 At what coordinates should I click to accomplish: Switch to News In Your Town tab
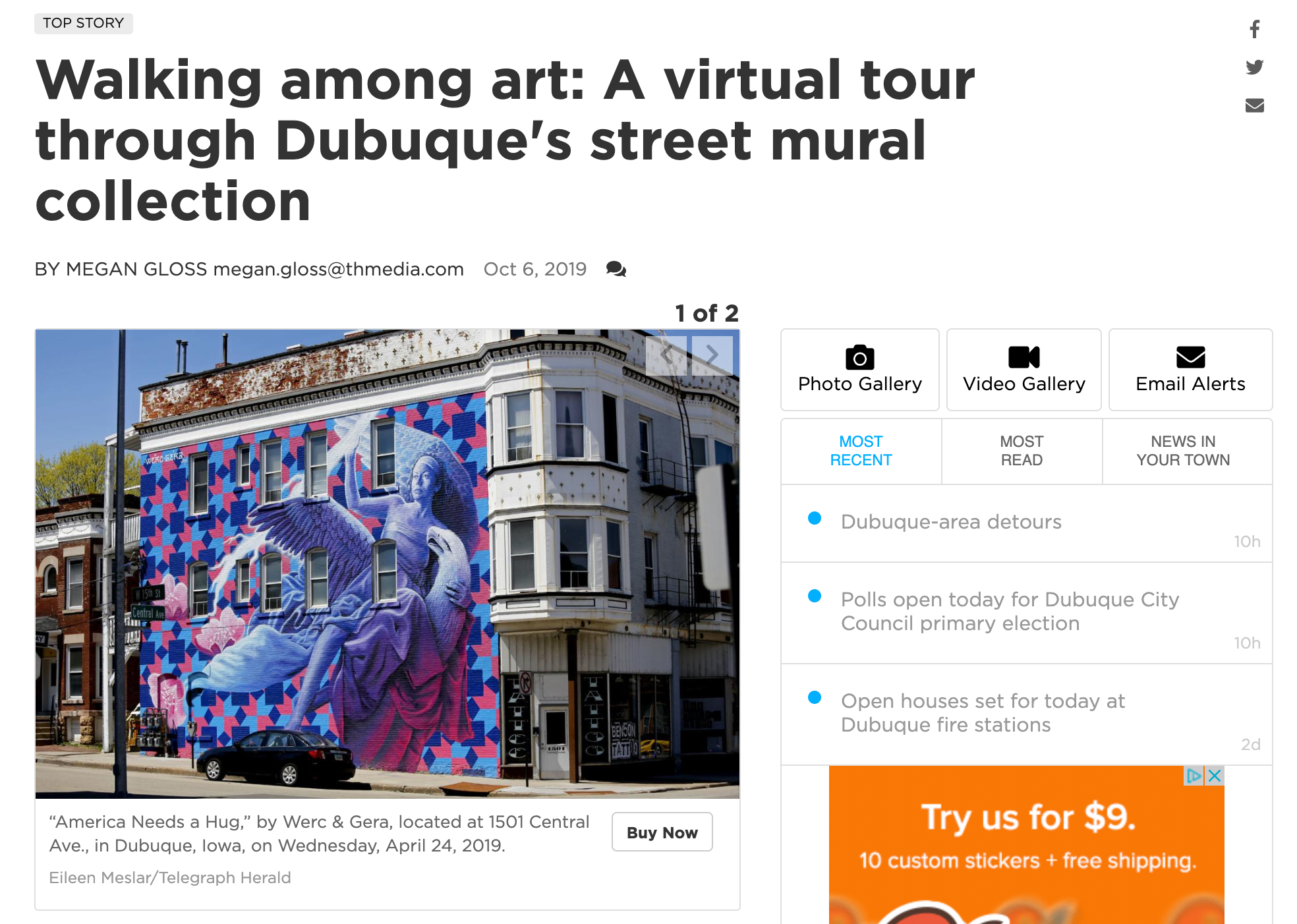tap(1183, 451)
